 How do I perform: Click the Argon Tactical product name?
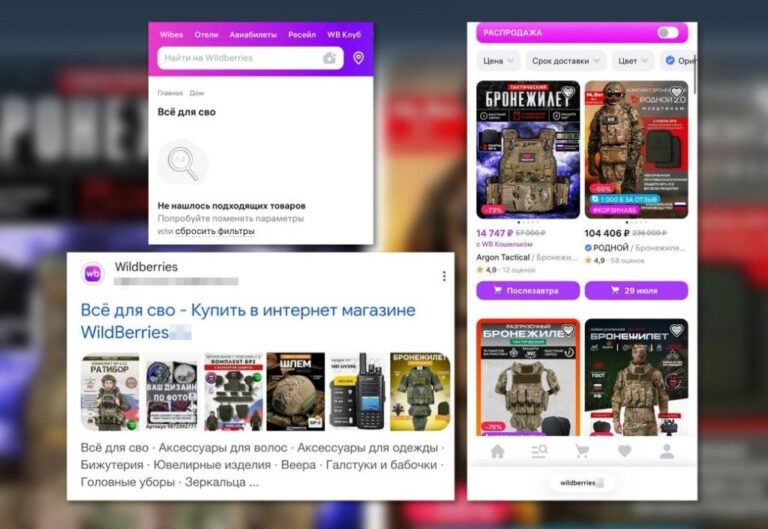click(503, 257)
